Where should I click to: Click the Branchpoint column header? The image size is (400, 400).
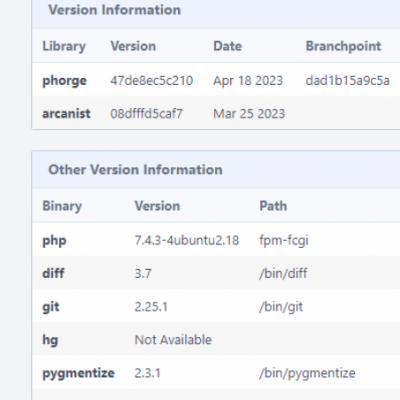(343, 46)
